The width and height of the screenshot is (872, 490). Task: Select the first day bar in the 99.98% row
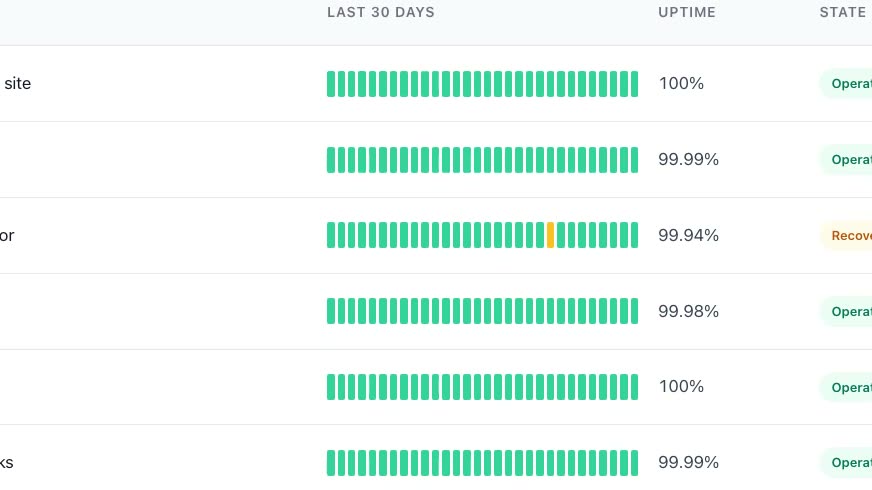tap(331, 311)
